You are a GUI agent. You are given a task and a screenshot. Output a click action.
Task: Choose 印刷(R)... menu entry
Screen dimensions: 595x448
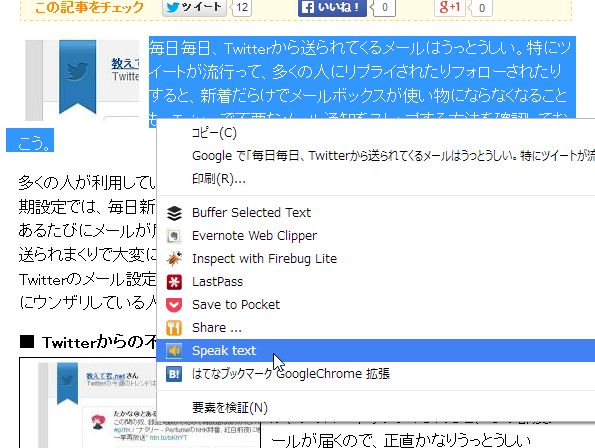(376, 178)
